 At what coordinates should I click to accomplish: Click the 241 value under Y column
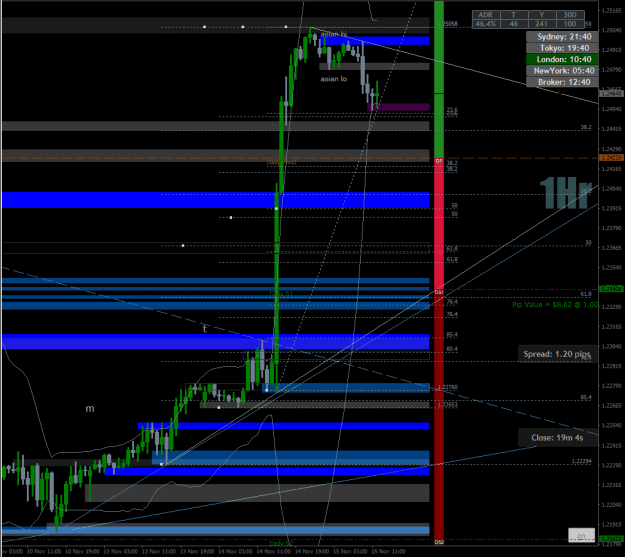tap(541, 24)
